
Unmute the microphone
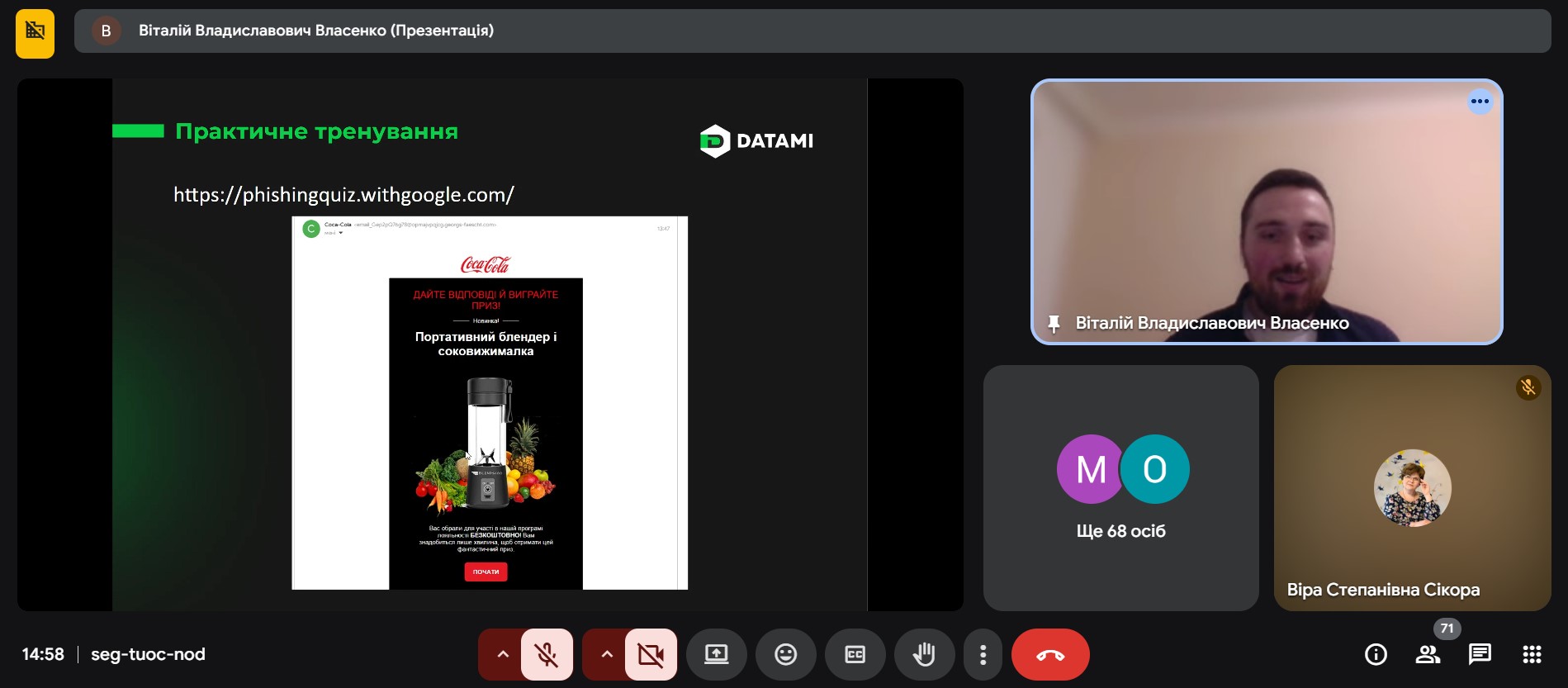pos(547,654)
